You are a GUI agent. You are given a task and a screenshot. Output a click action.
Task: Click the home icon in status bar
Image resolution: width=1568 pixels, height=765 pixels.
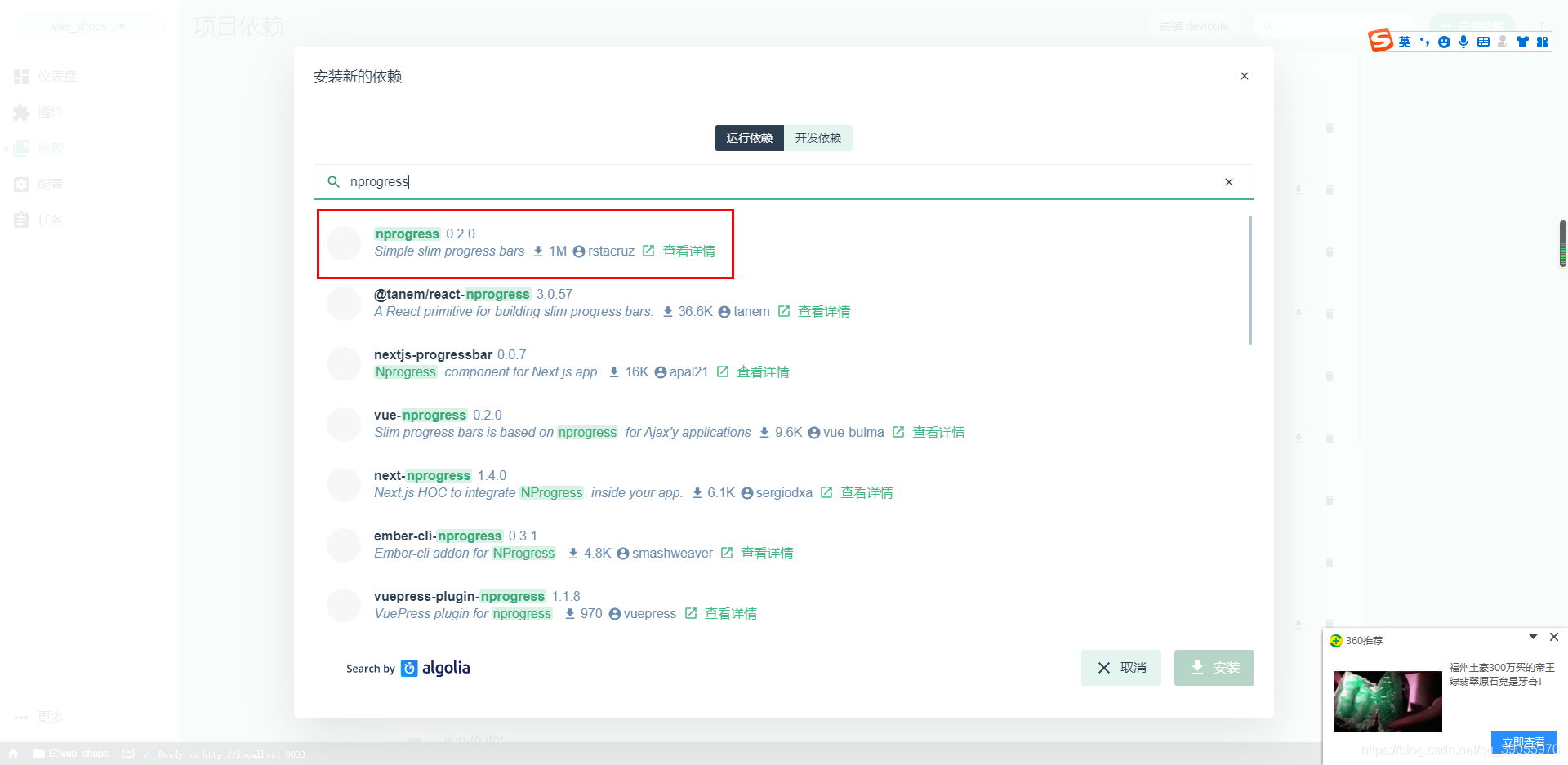[13, 754]
